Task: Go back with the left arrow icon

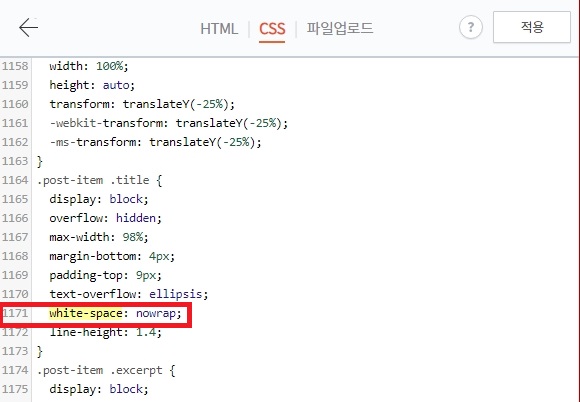Action: point(28,27)
